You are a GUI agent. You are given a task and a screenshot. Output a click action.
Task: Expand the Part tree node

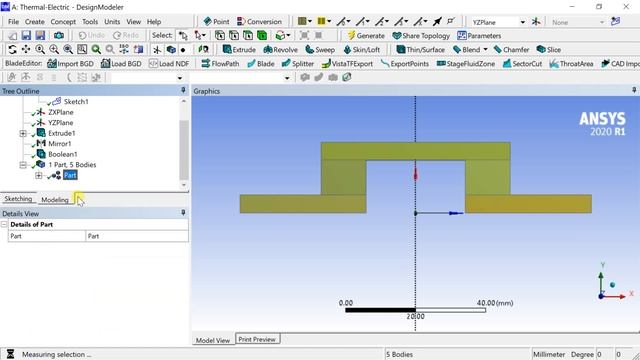pos(38,176)
